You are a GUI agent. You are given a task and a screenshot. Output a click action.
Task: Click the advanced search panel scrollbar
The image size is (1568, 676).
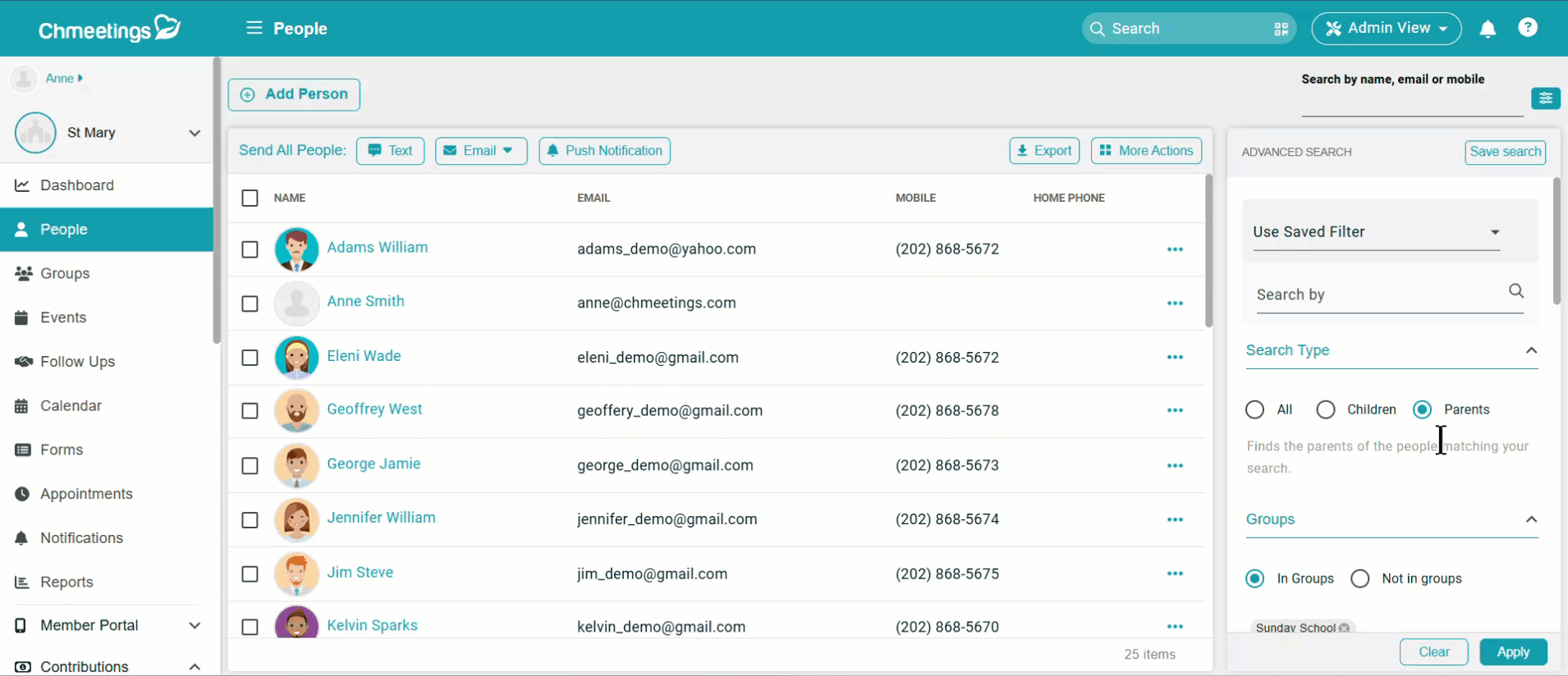click(x=1557, y=241)
